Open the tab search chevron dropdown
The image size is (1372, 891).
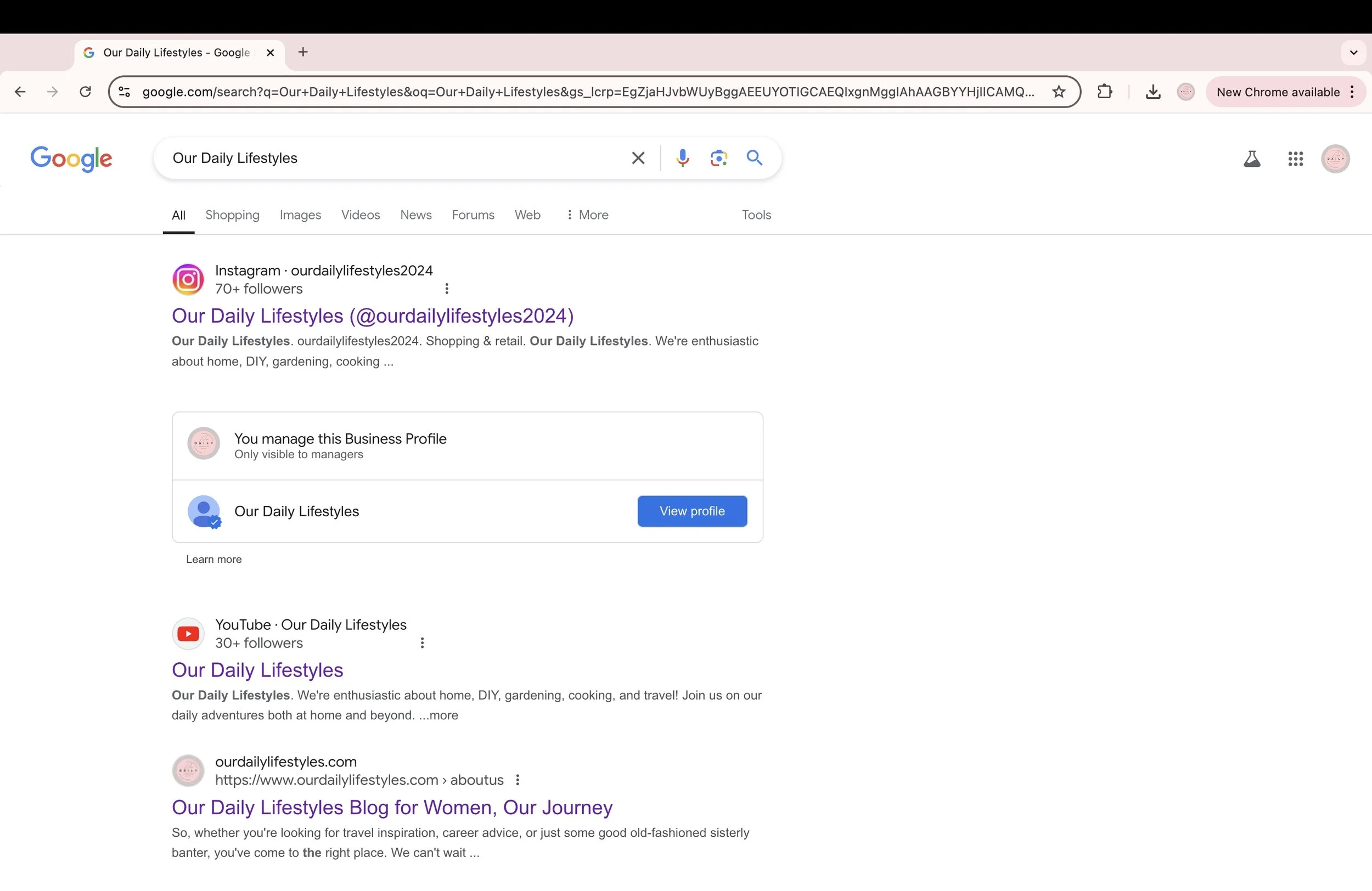[x=1353, y=53]
